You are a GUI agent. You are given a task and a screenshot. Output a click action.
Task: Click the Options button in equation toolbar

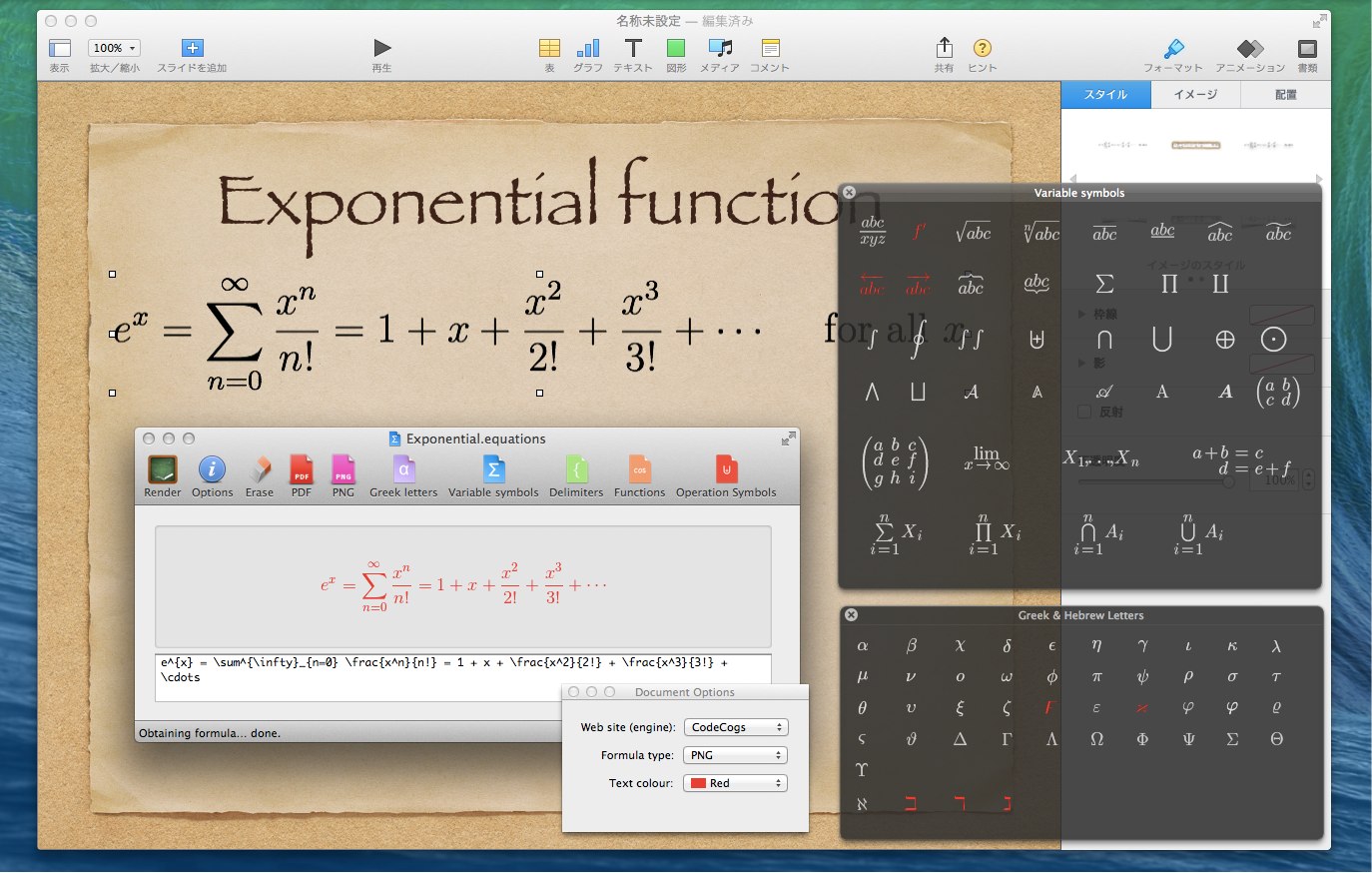[x=212, y=470]
